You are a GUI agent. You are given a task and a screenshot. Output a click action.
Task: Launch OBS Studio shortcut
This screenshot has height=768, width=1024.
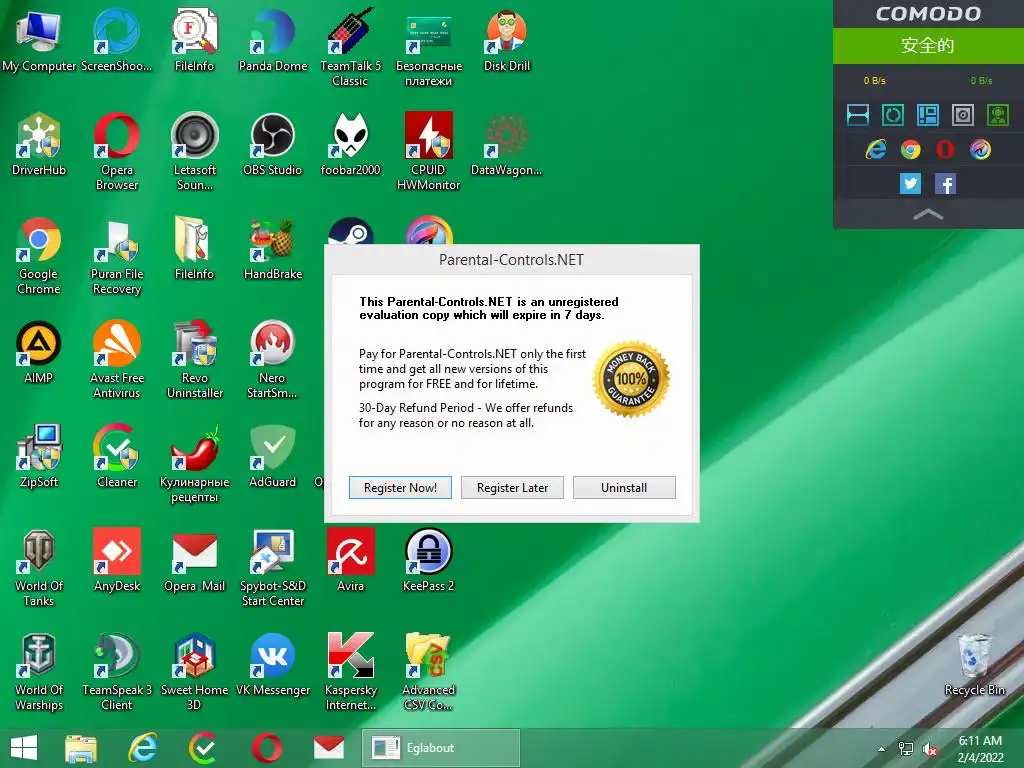pos(272,144)
